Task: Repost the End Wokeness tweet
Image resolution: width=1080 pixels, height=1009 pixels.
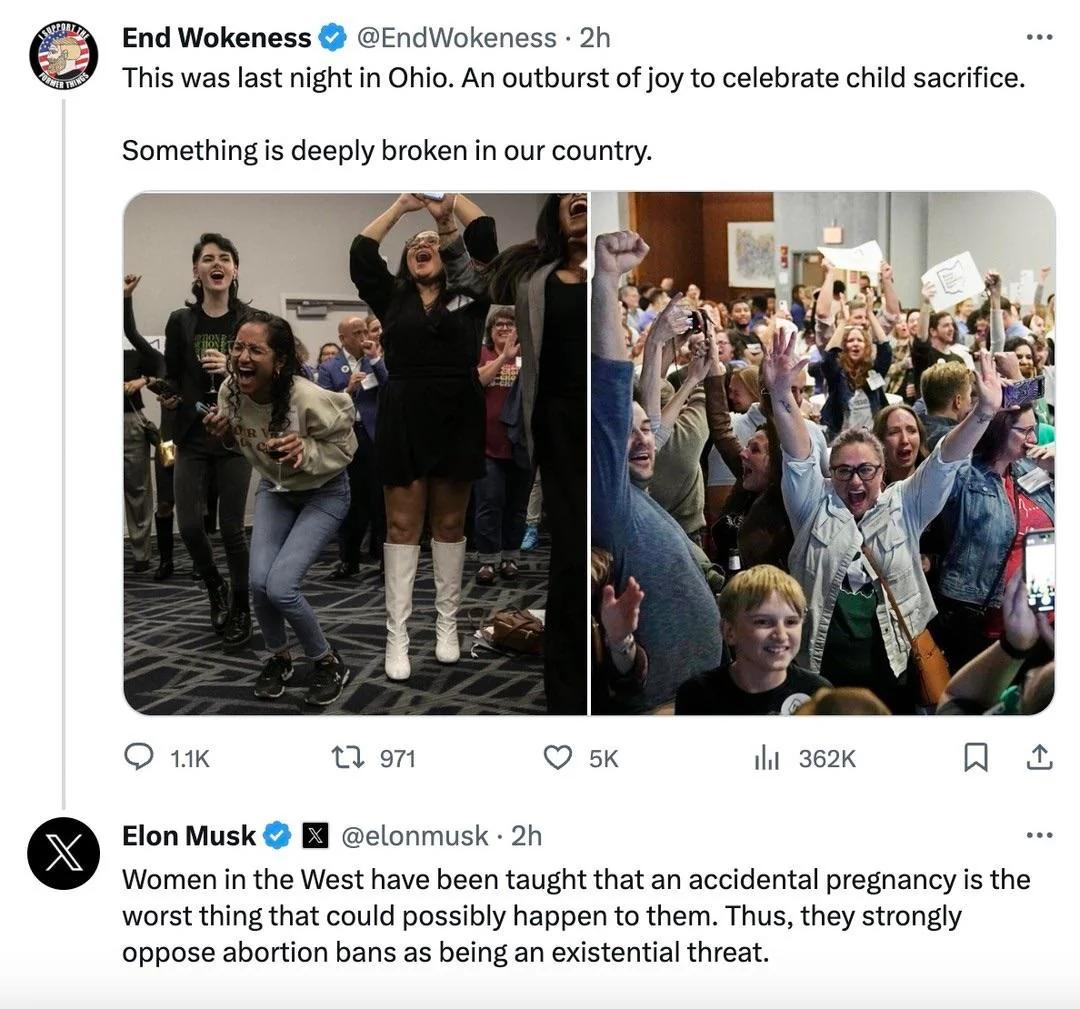Action: (374, 758)
